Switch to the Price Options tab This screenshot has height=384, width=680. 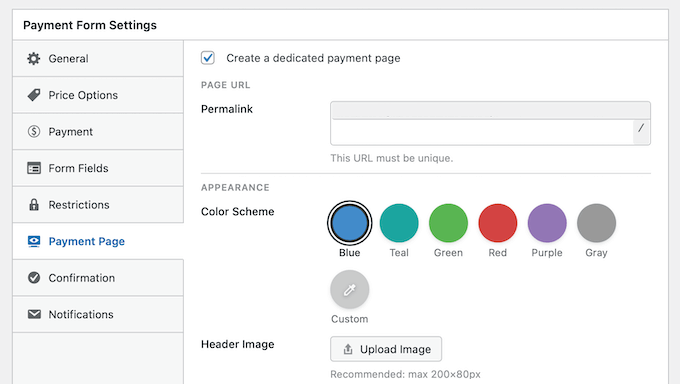[x=98, y=95]
